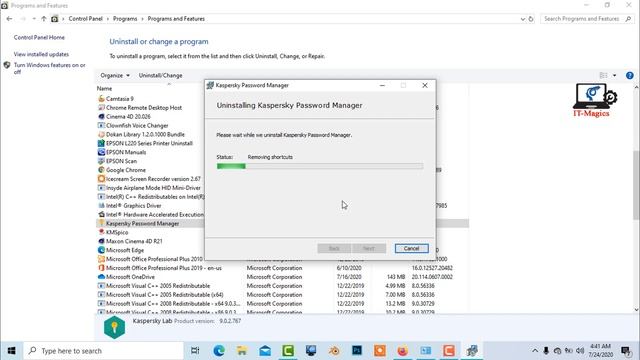The image size is (640, 360).
Task: Click the Up one level arrow
Action: pyautogui.click(x=44, y=19)
